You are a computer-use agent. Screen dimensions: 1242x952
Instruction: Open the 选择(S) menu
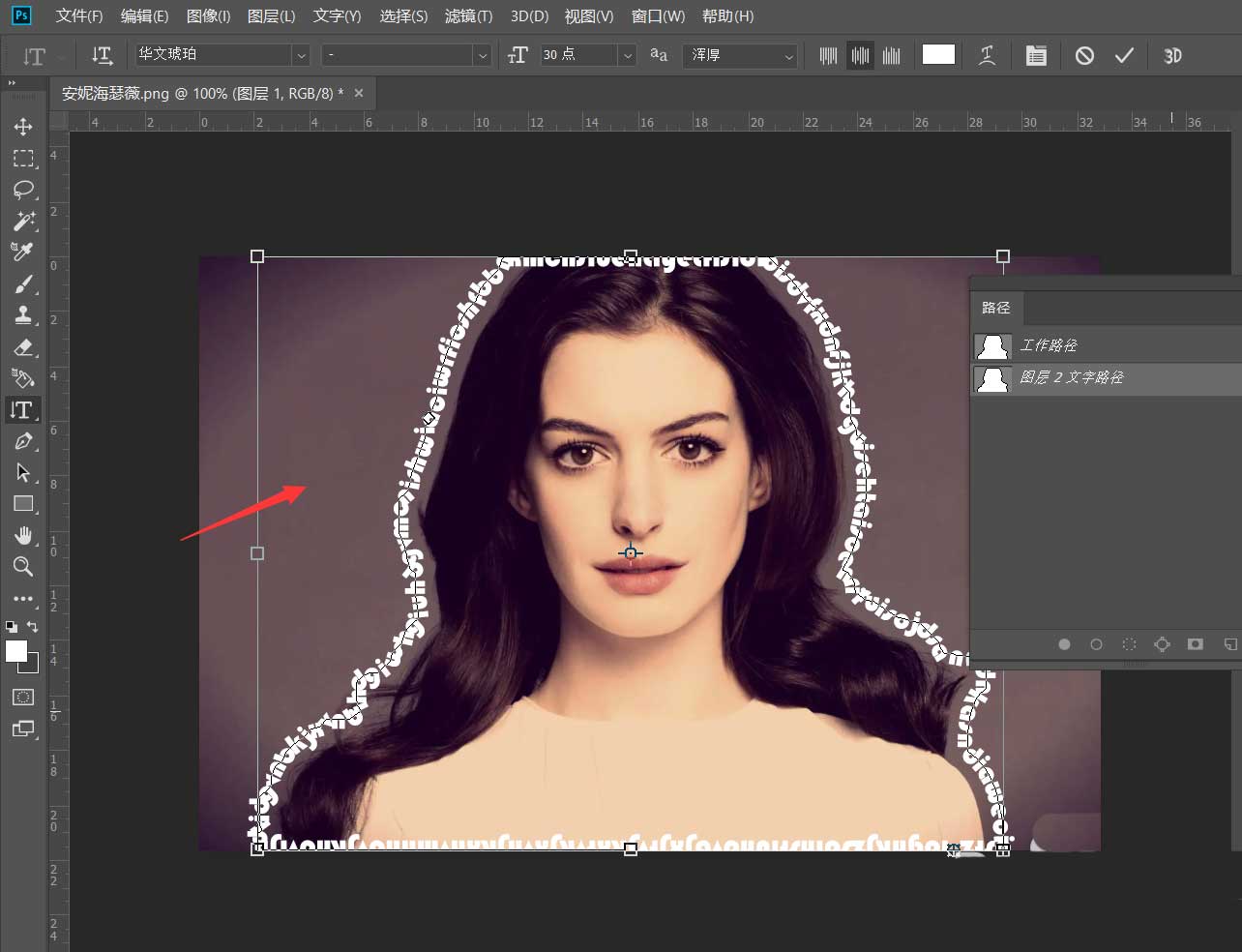click(403, 15)
